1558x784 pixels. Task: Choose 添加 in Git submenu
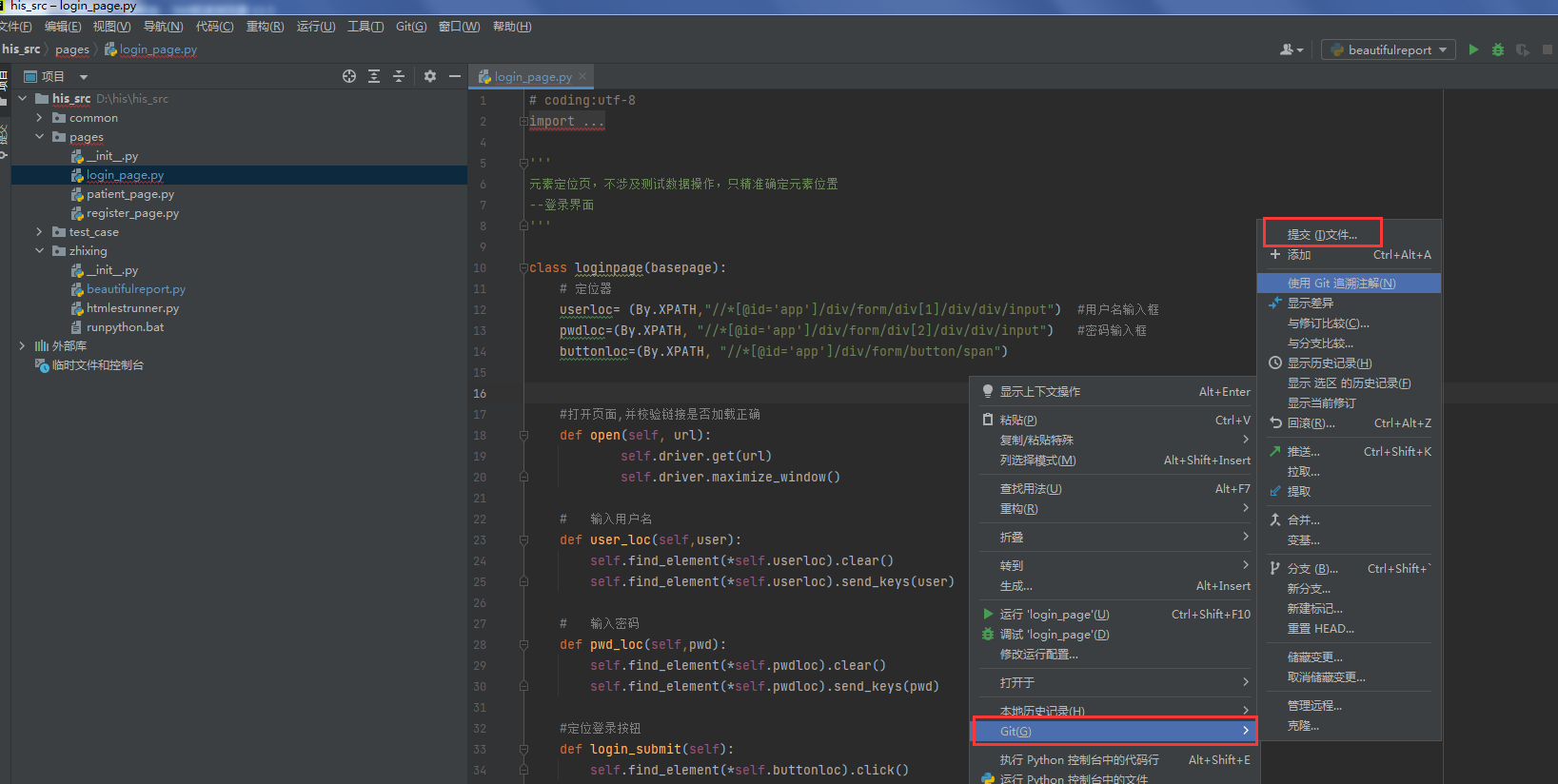click(1349, 254)
